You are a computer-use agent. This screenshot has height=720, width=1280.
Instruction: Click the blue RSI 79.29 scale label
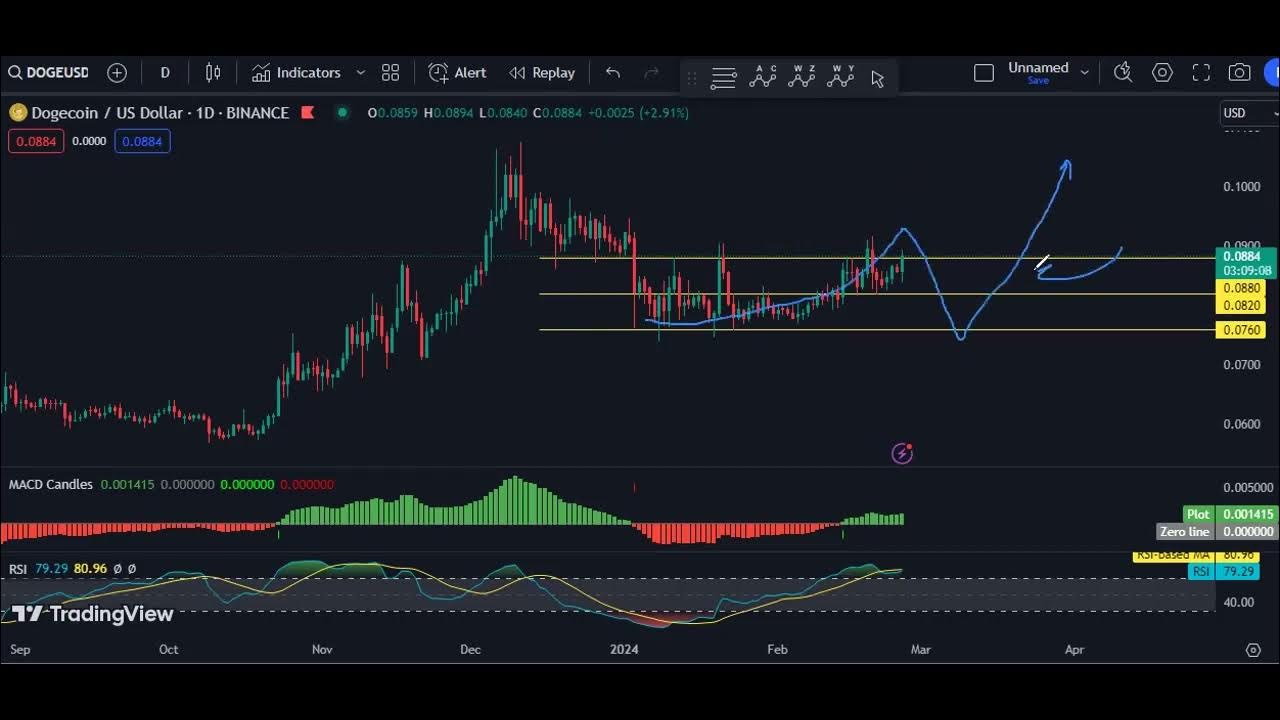pyautogui.click(x=1201, y=572)
